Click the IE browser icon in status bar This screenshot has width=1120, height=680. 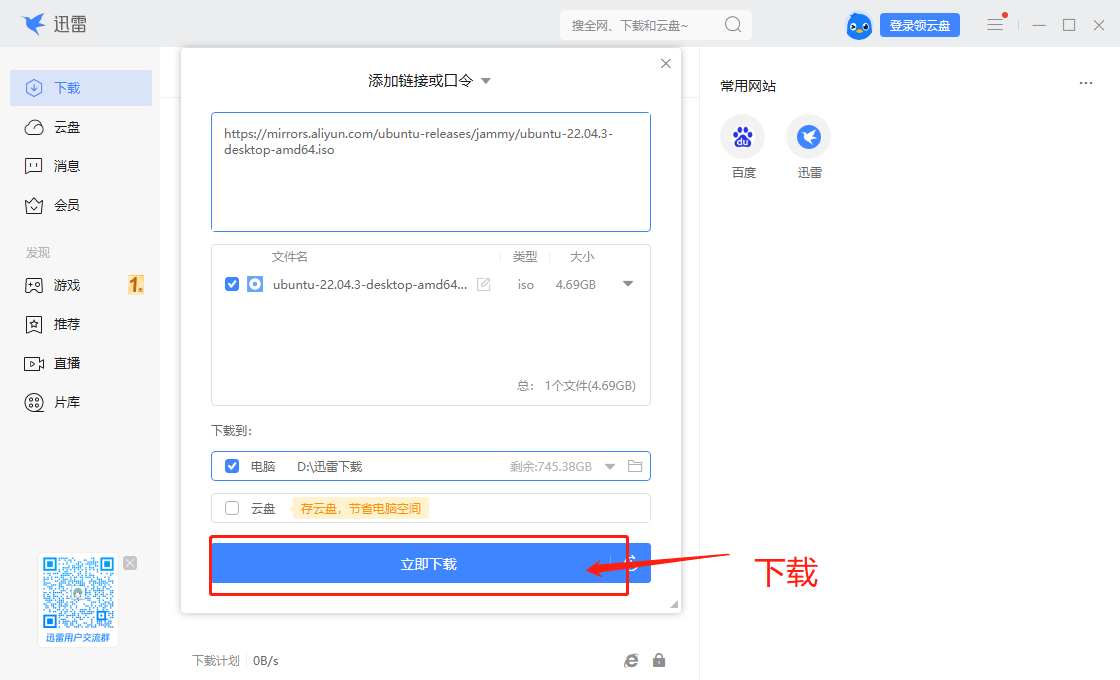pyautogui.click(x=631, y=661)
